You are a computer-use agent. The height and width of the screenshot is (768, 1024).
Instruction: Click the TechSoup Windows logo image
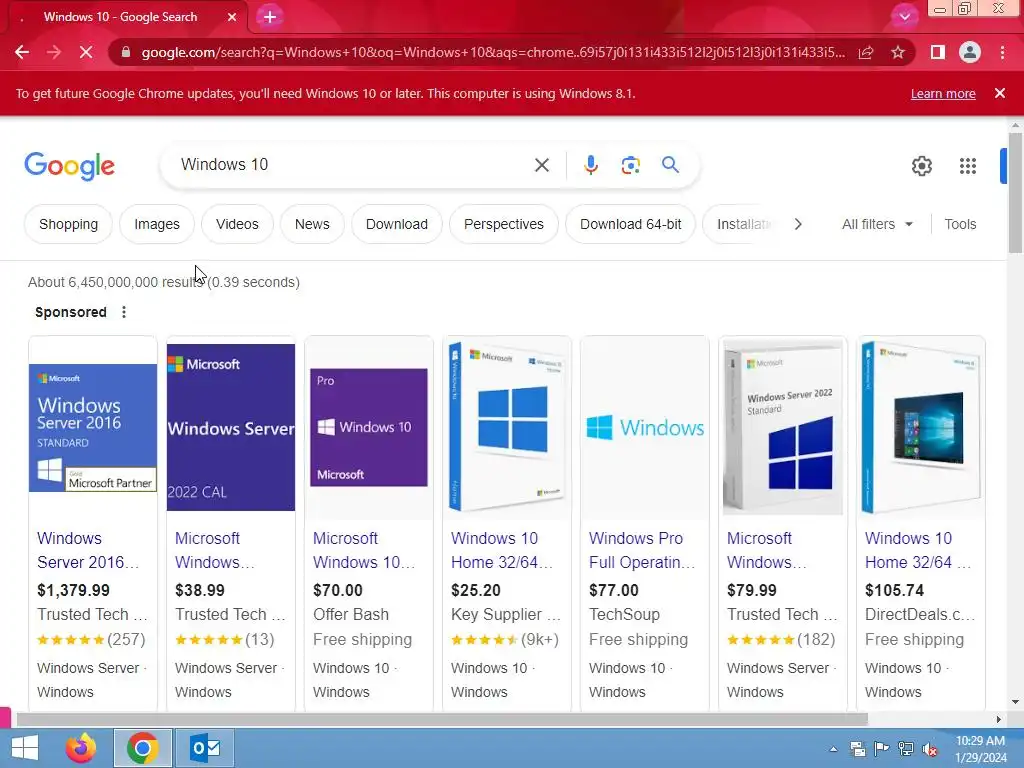(x=645, y=428)
